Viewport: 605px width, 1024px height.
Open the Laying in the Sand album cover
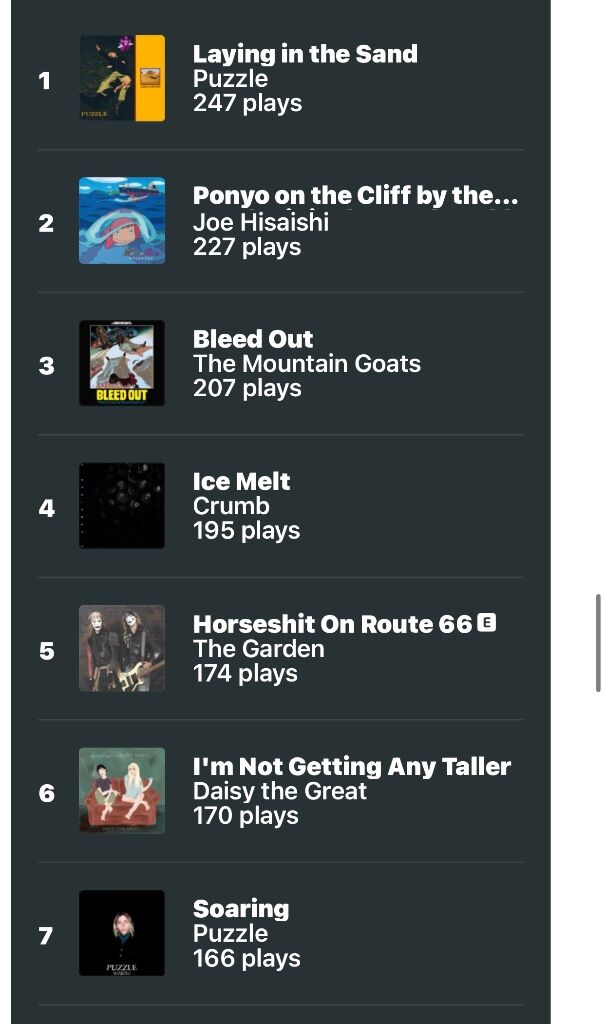click(122, 78)
